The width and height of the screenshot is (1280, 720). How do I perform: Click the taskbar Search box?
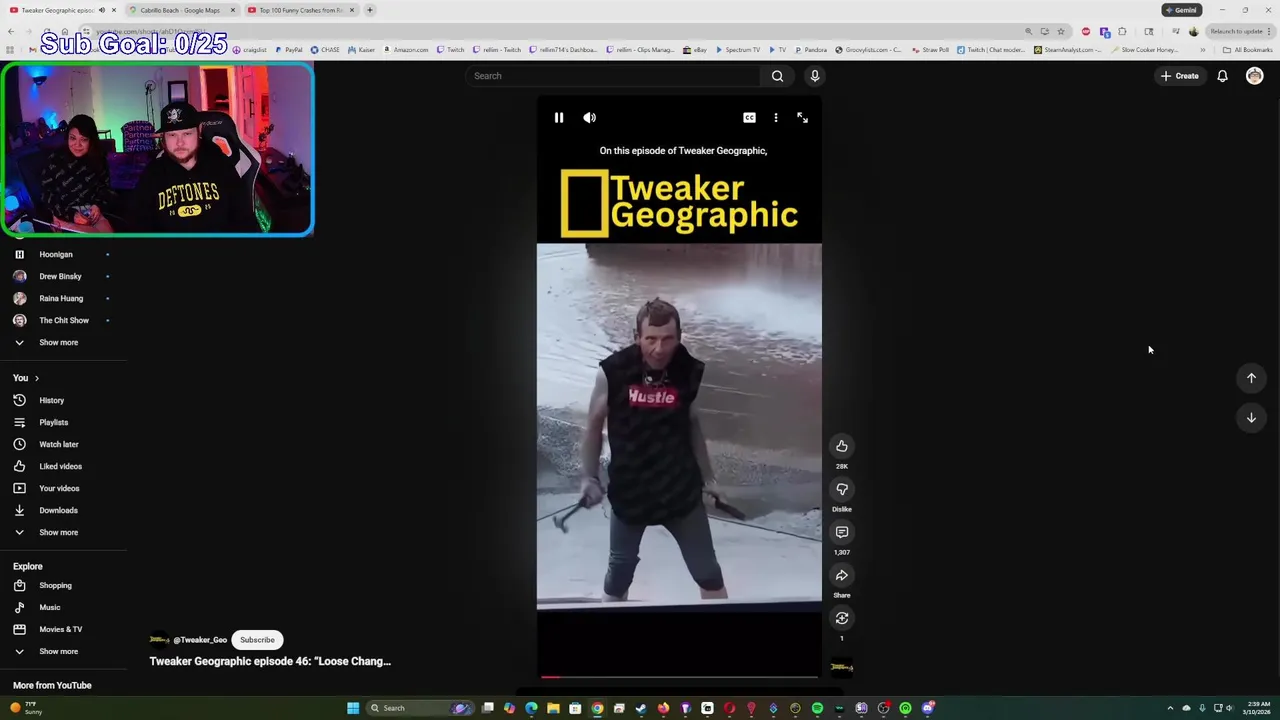click(x=420, y=708)
